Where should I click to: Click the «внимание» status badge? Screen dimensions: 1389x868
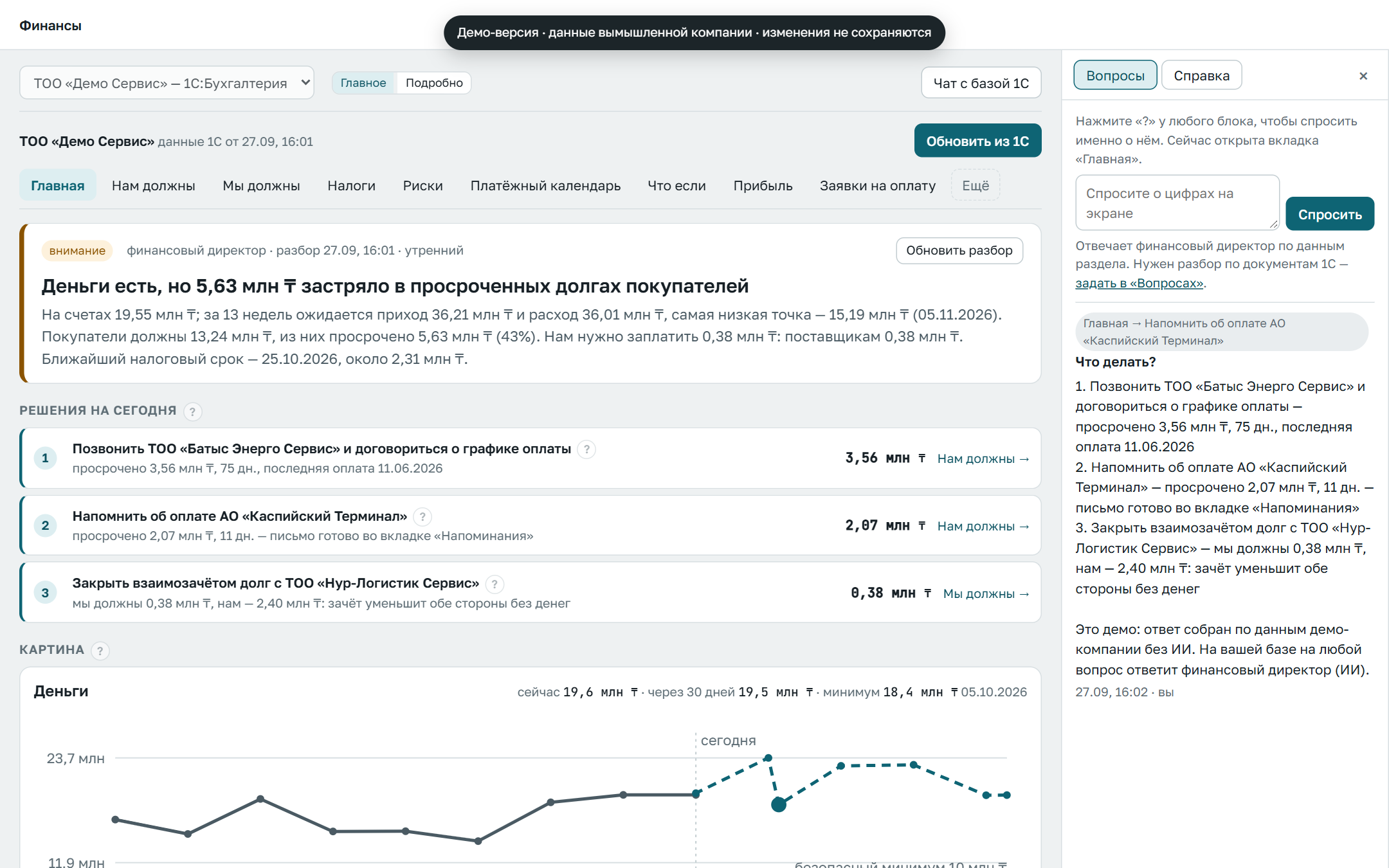[x=77, y=251]
